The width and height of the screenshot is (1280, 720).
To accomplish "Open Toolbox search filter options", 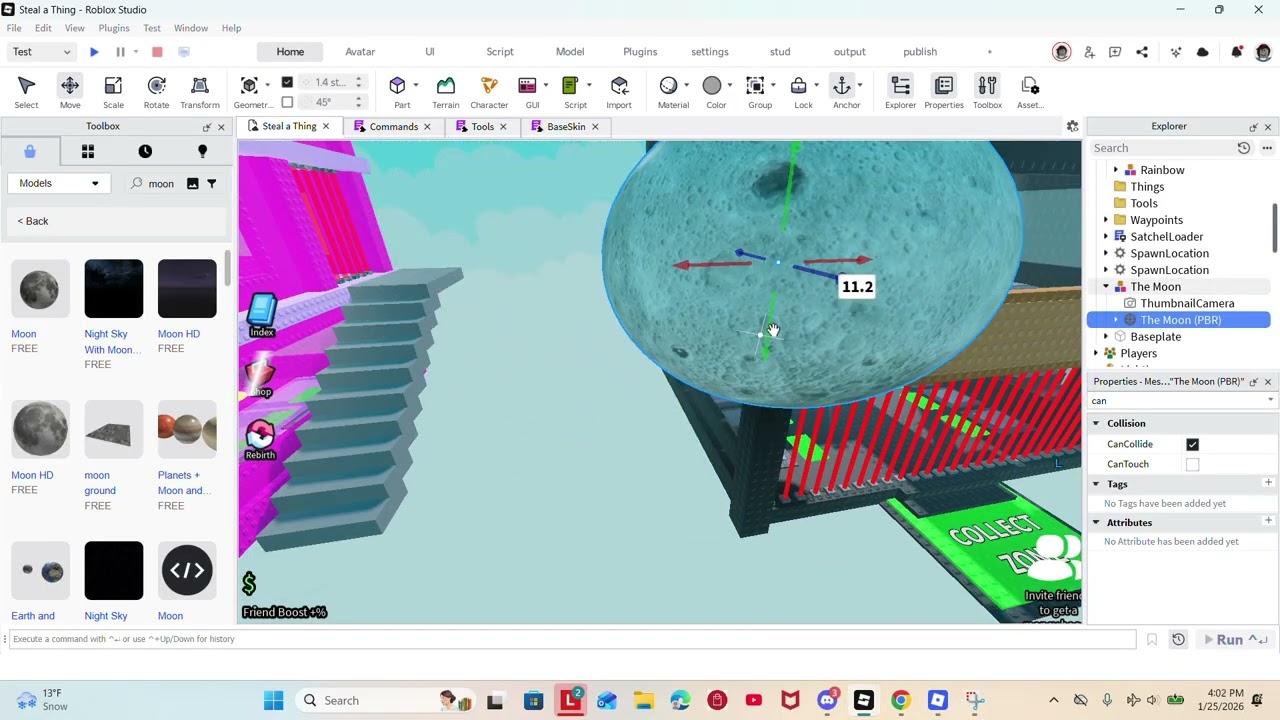I will pos(211,184).
